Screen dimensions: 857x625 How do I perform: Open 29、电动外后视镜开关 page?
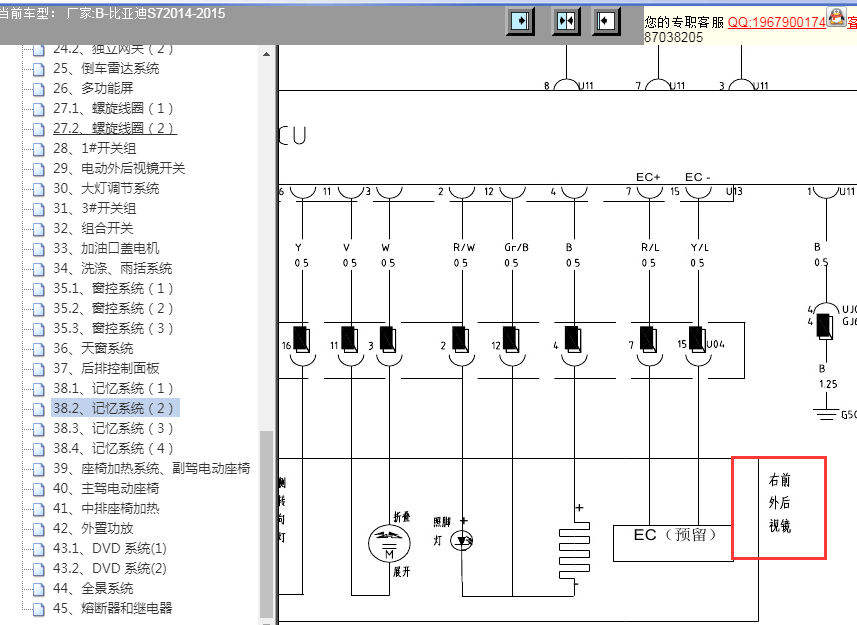pyautogui.click(x=119, y=168)
